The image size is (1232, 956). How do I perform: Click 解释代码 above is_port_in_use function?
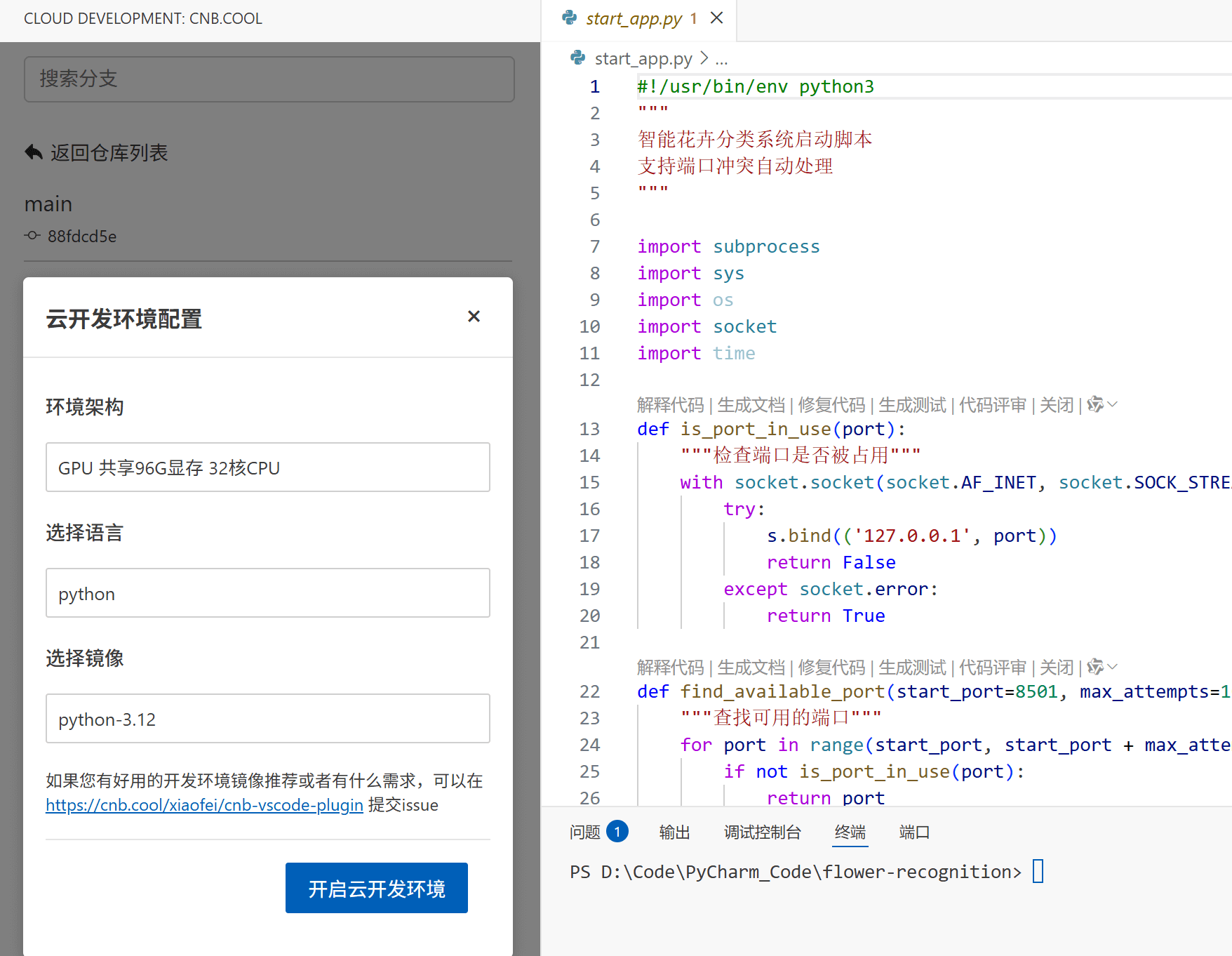click(x=670, y=405)
